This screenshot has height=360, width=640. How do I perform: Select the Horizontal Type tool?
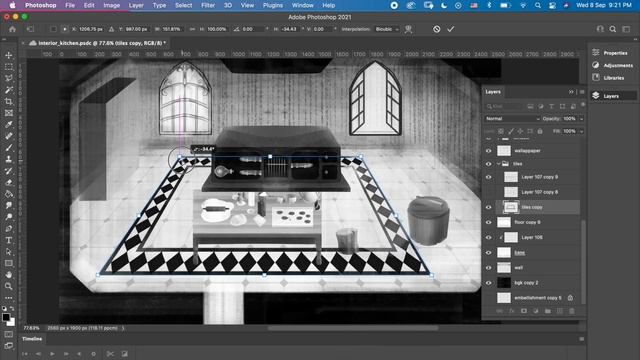pos(9,240)
